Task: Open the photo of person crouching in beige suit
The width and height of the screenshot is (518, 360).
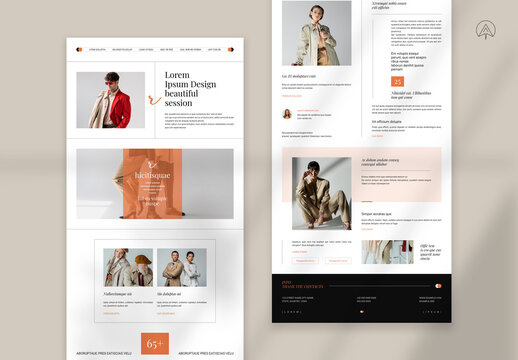Action: [322, 194]
